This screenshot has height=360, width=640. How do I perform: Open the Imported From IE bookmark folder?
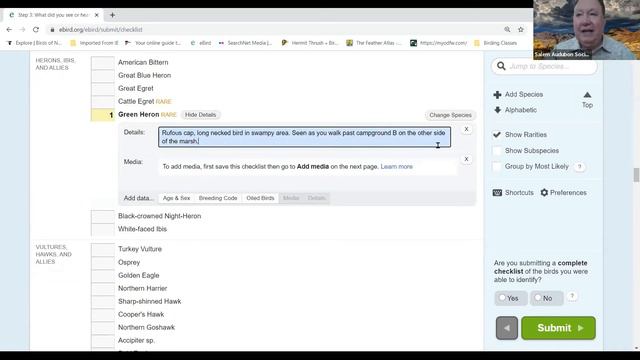click(x=94, y=43)
